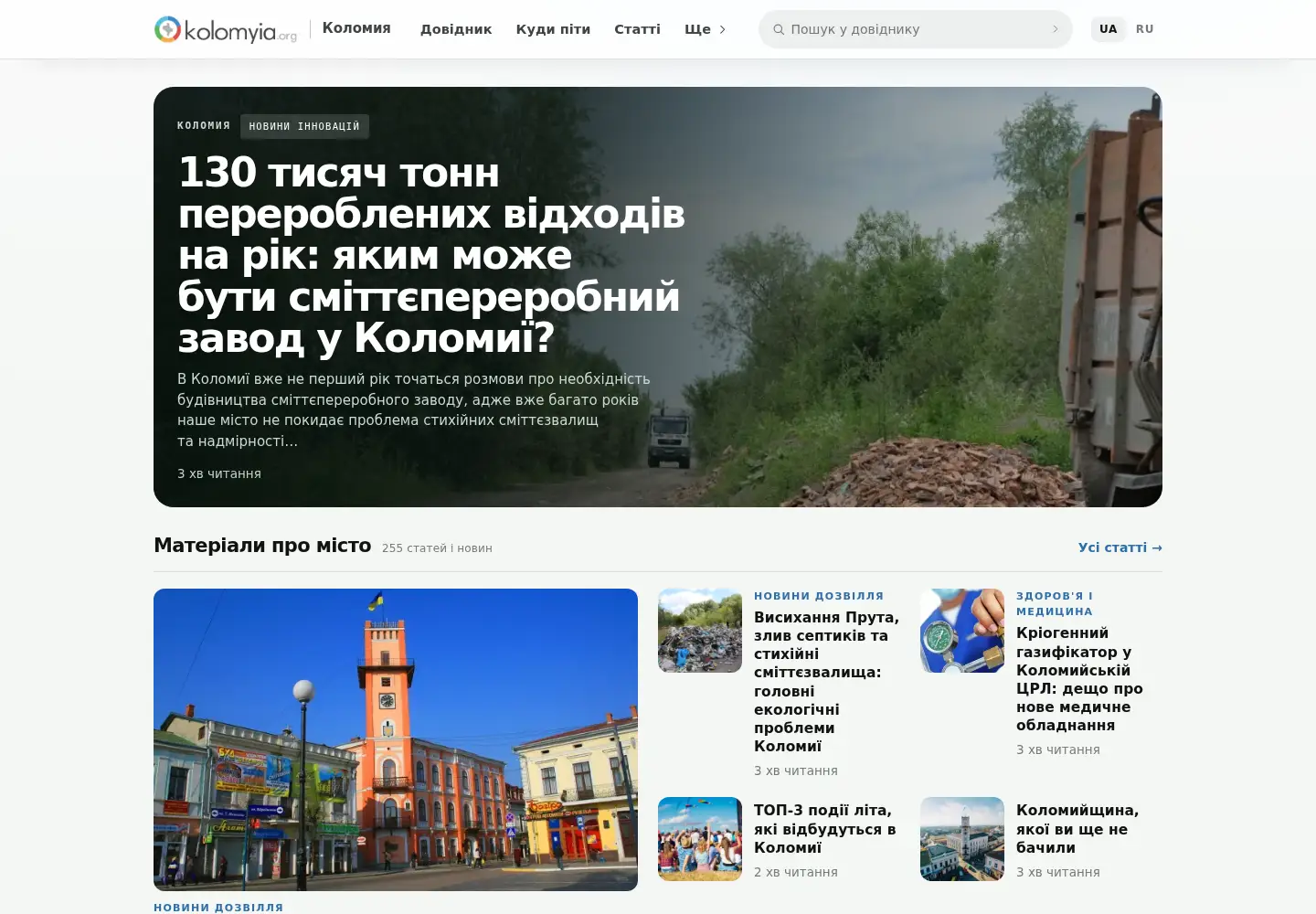Switch language to UA
The image size is (1316, 914).
tap(1109, 29)
